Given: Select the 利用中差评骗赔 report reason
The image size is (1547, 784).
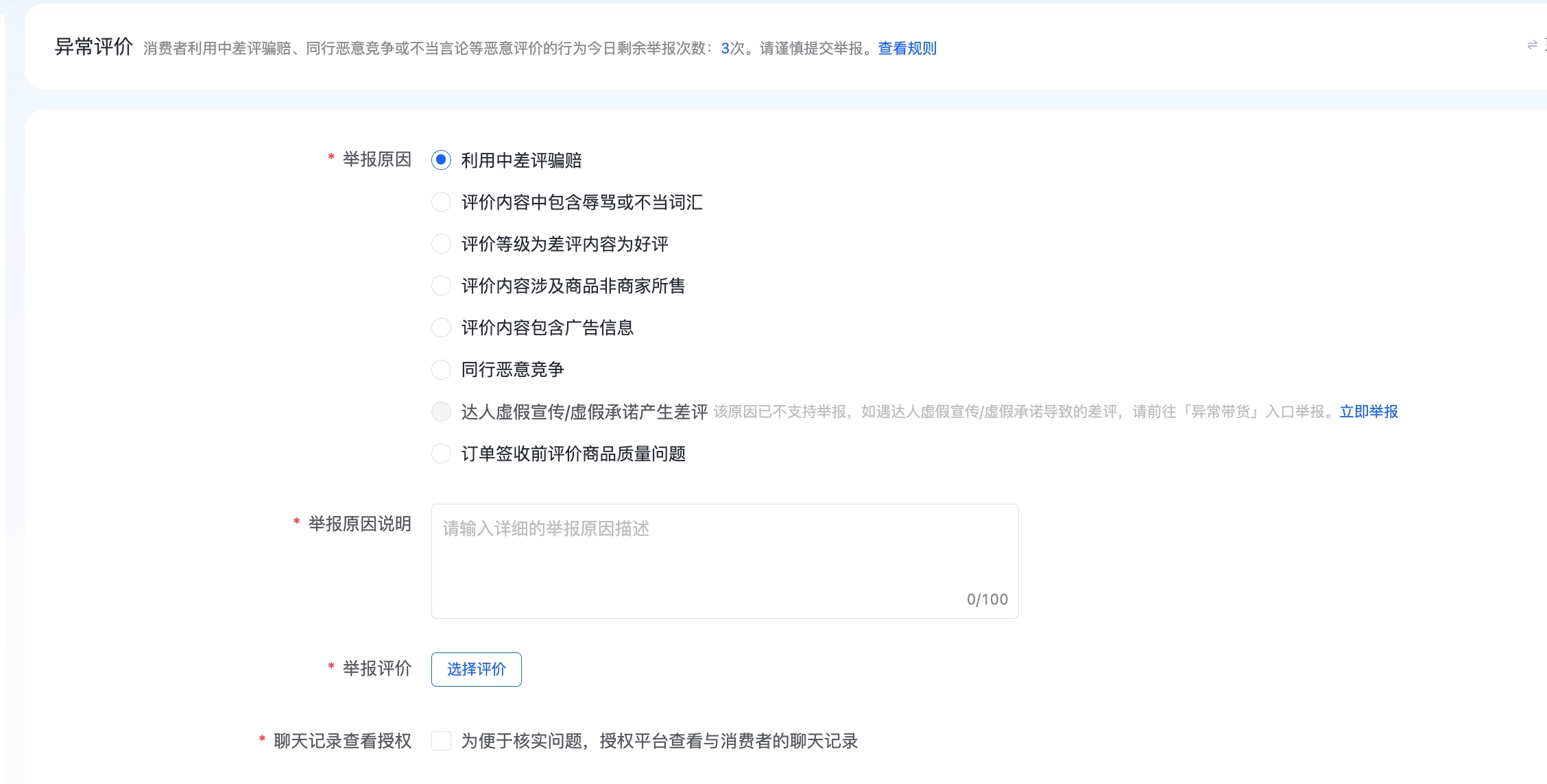Looking at the screenshot, I should (x=441, y=160).
